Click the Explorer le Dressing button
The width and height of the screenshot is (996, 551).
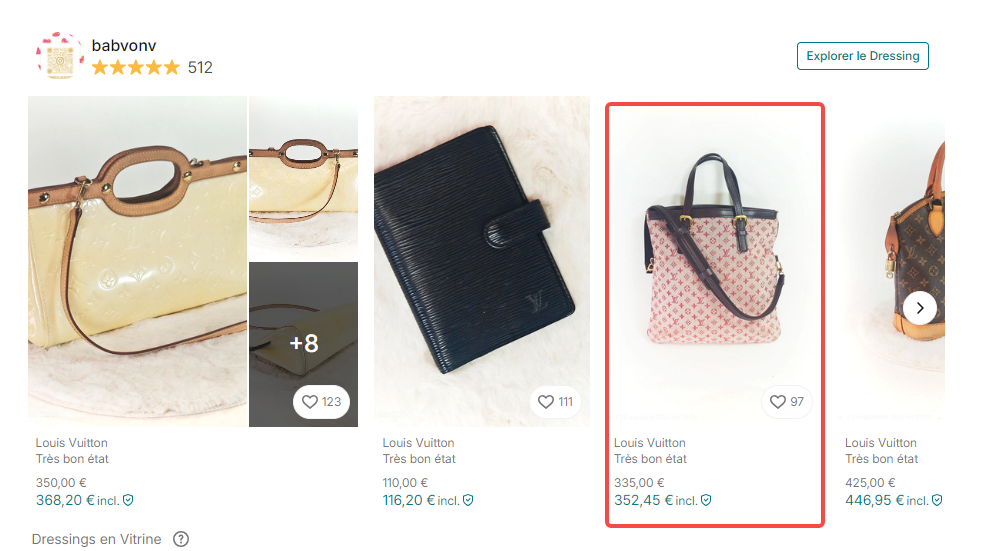pos(863,56)
